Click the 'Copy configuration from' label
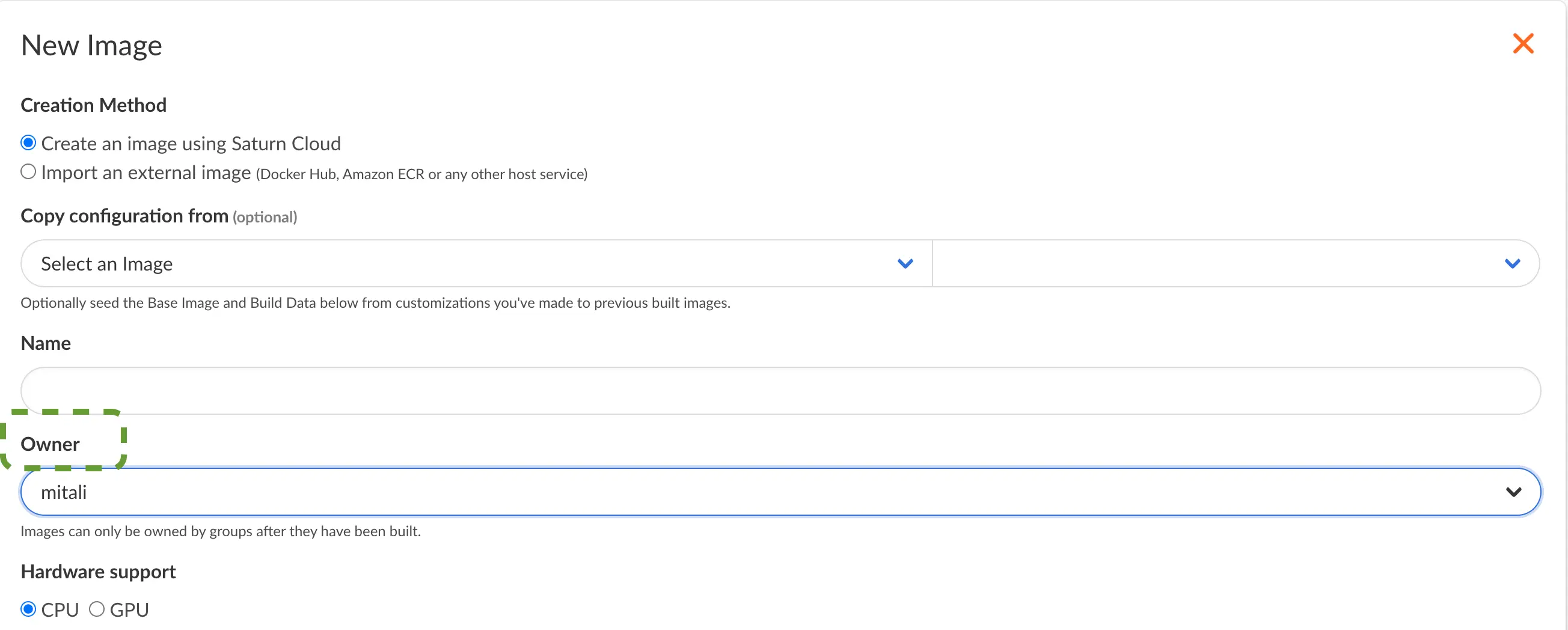This screenshot has width=1568, height=630. [x=124, y=216]
